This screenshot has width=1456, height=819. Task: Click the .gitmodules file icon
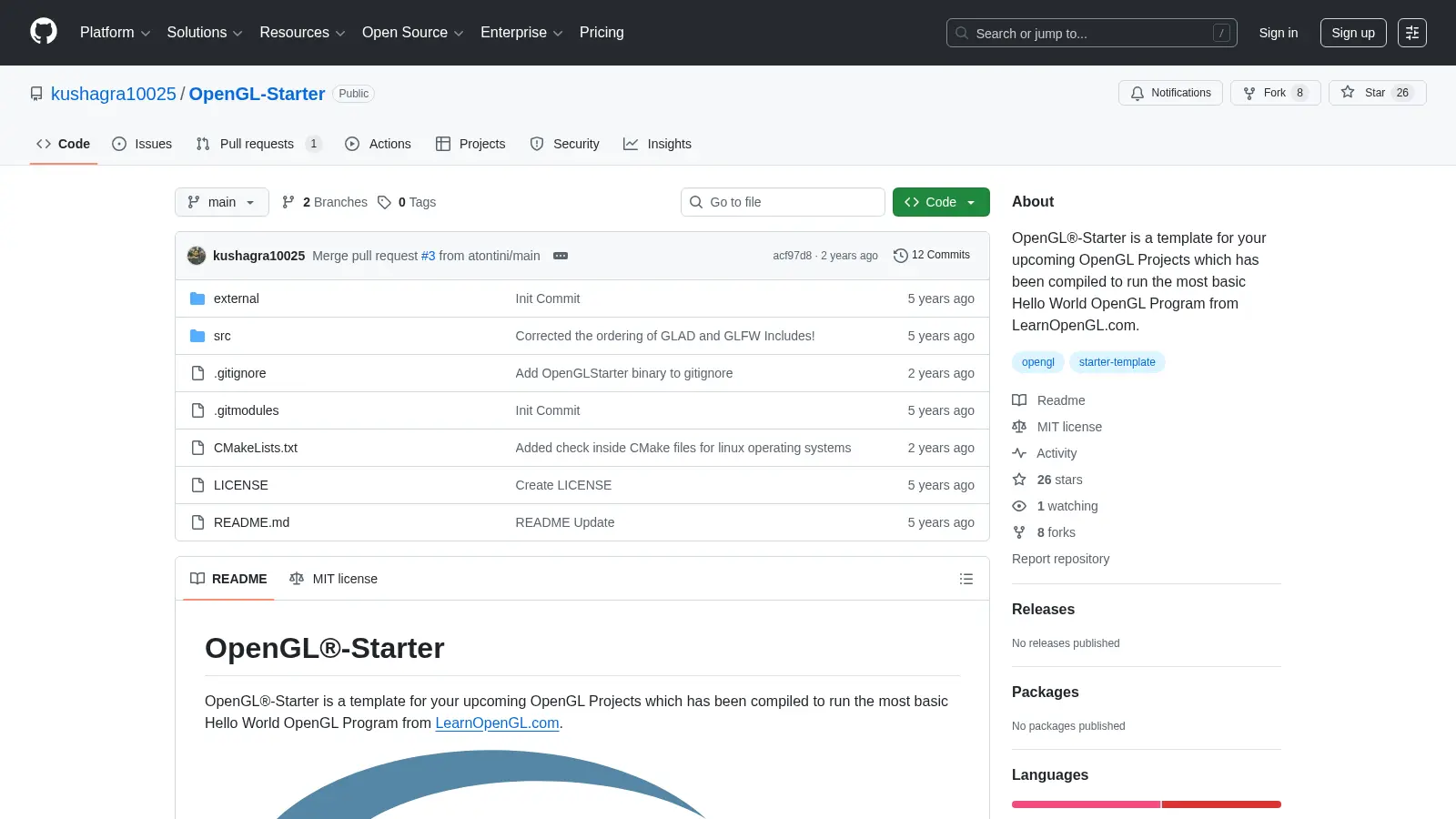tap(197, 410)
